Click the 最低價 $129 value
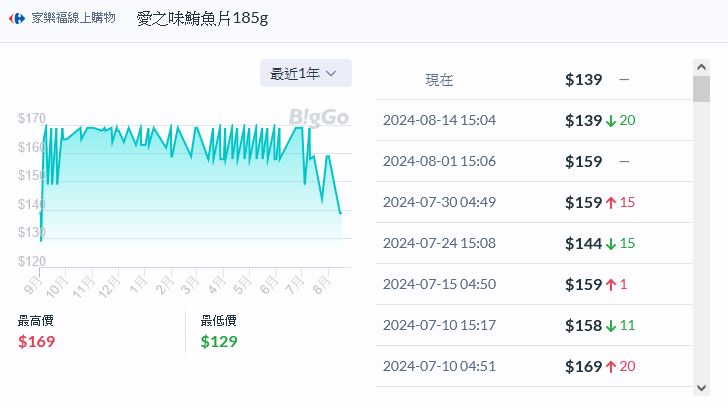728x409 pixels. [219, 342]
